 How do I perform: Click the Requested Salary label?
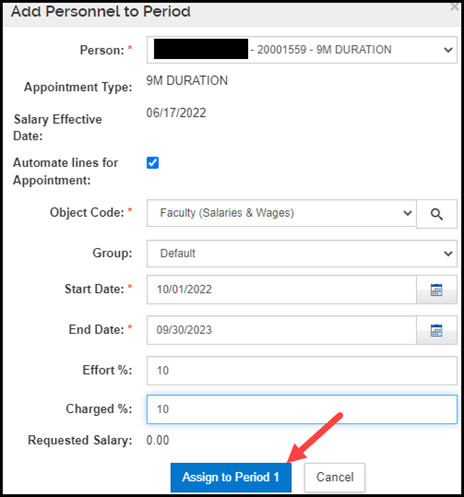click(80, 440)
